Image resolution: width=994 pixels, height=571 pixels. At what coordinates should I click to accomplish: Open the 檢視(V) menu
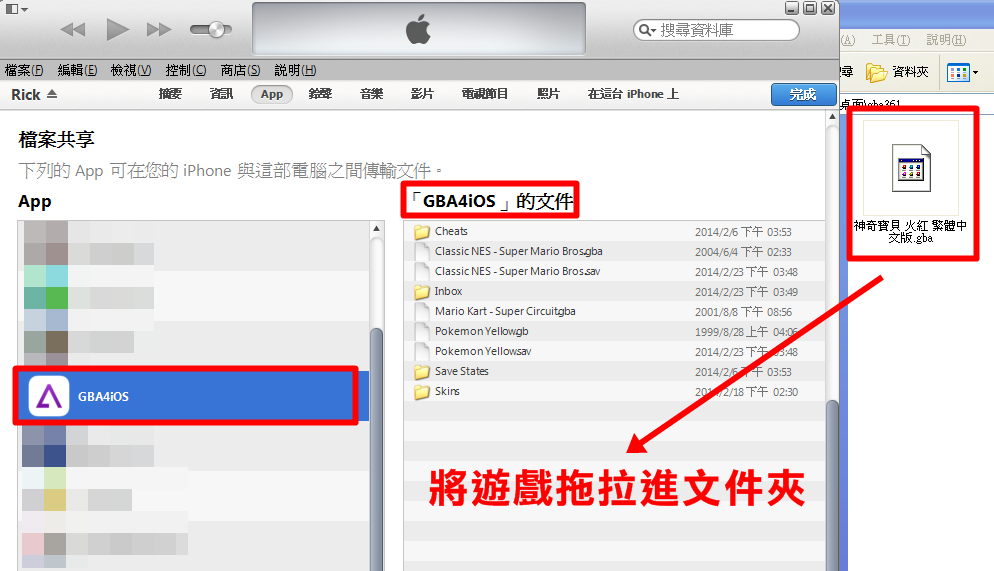(x=131, y=70)
